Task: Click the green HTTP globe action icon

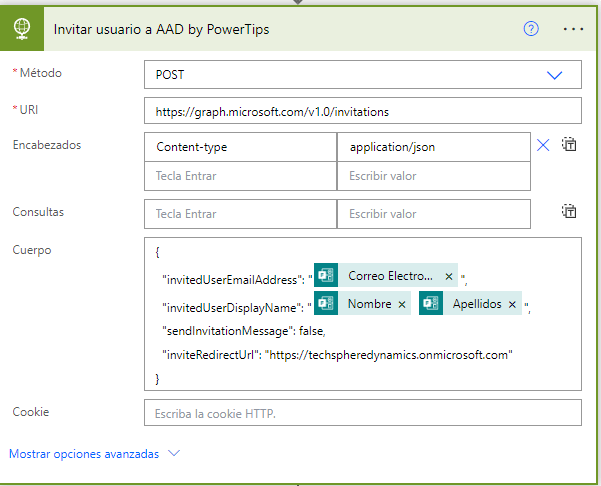Action: pyautogui.click(x=20, y=28)
